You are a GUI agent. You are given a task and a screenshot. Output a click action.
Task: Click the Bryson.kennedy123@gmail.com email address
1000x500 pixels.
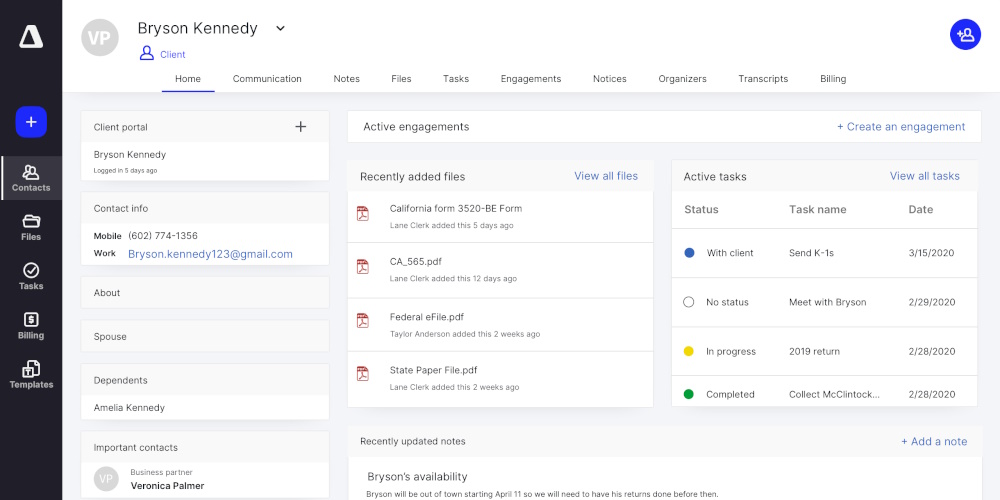click(x=210, y=254)
